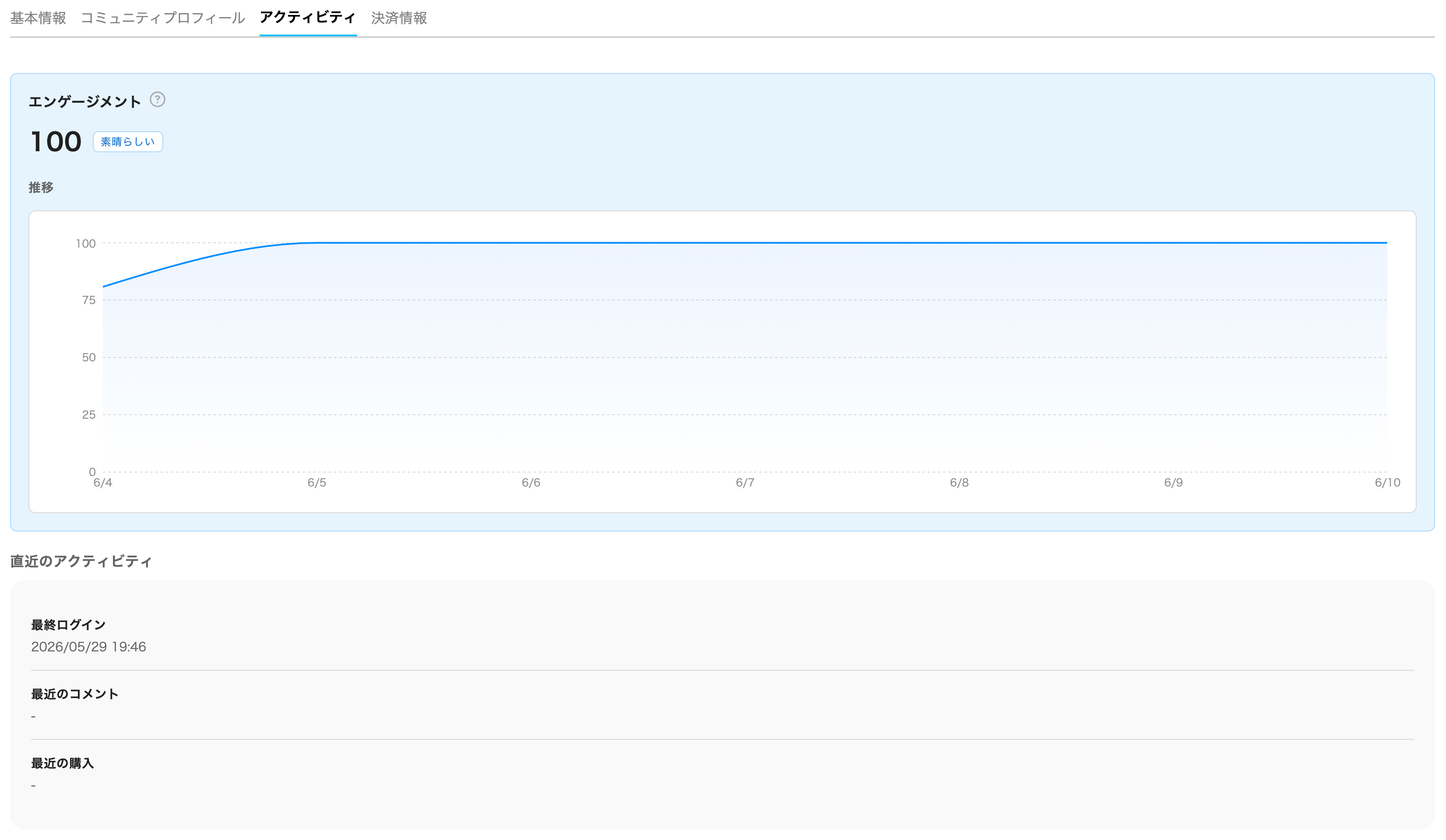Click the engagement line at the 6/4 start point
Viewport: 1446px width, 840px height.
(x=103, y=286)
